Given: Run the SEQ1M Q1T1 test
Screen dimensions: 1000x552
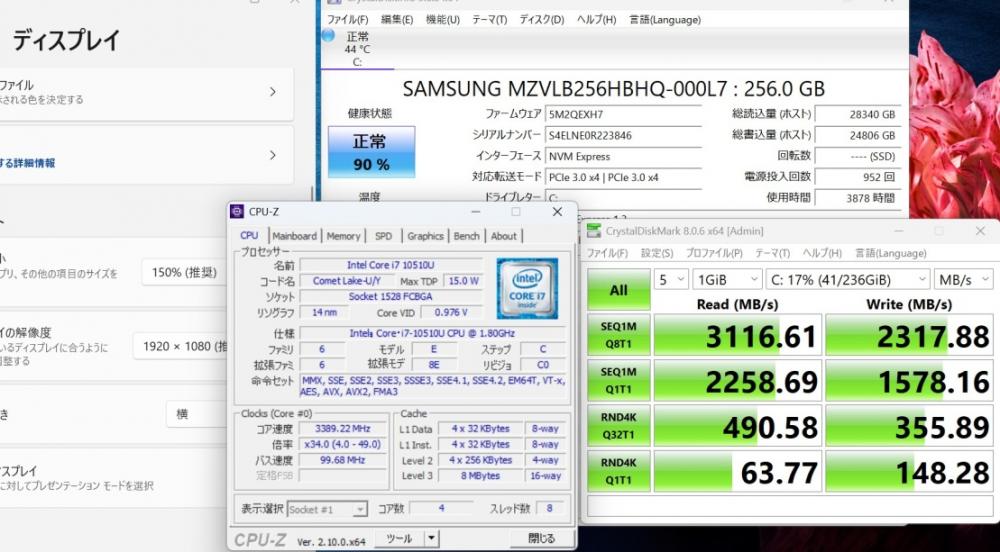Looking at the screenshot, I should point(619,381).
